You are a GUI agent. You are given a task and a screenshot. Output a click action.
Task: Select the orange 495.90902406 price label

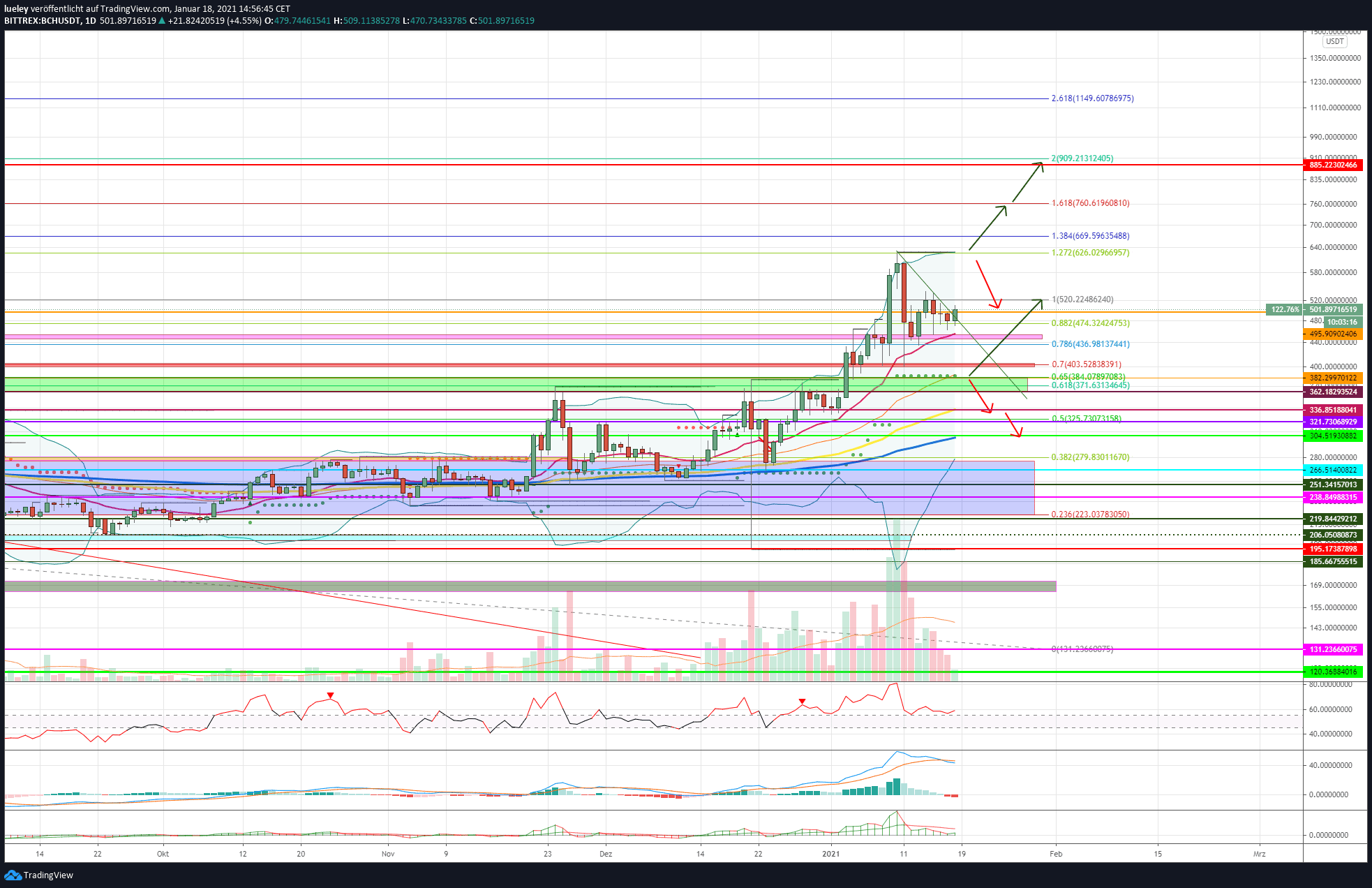click(1333, 334)
